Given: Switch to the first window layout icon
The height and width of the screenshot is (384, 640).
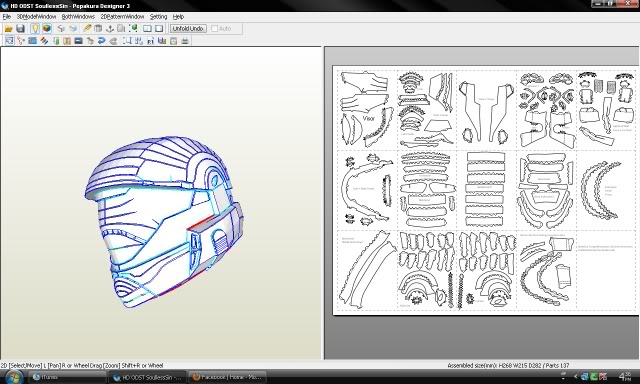Looking at the screenshot, I should click(x=147, y=29).
